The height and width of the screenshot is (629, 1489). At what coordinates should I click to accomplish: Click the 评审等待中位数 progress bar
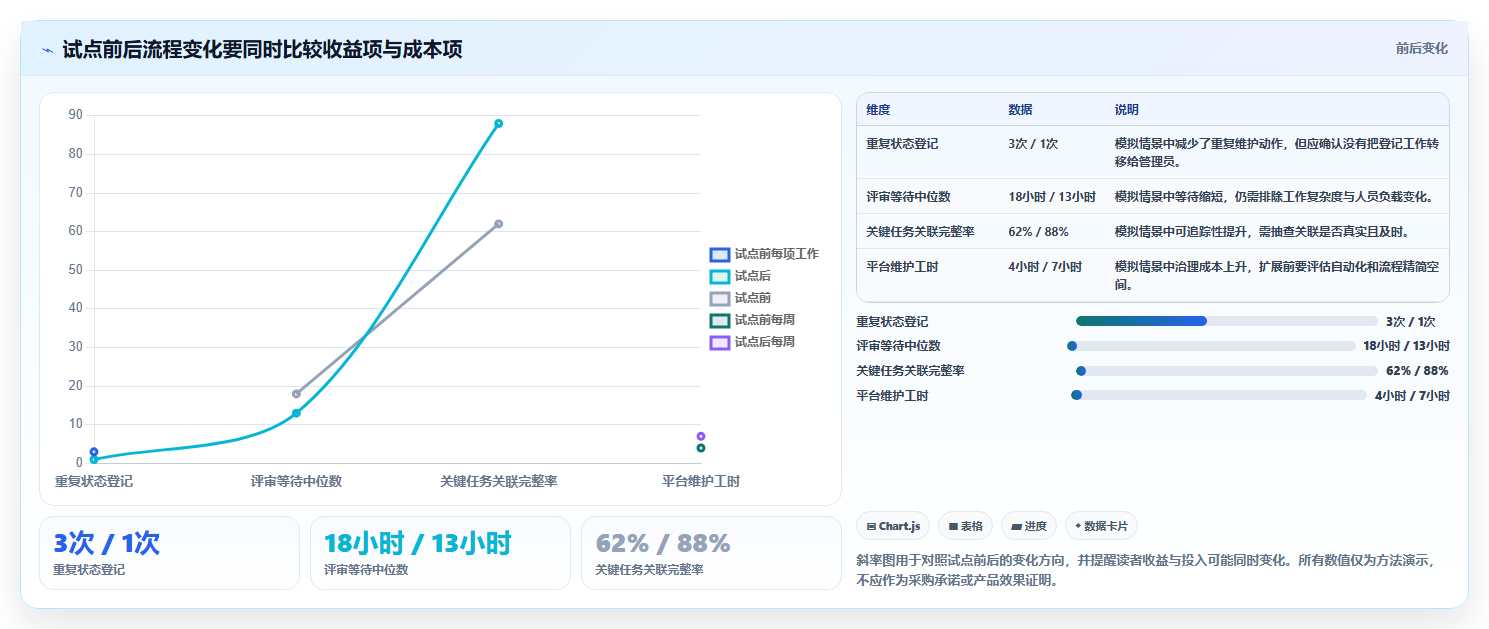(1211, 346)
